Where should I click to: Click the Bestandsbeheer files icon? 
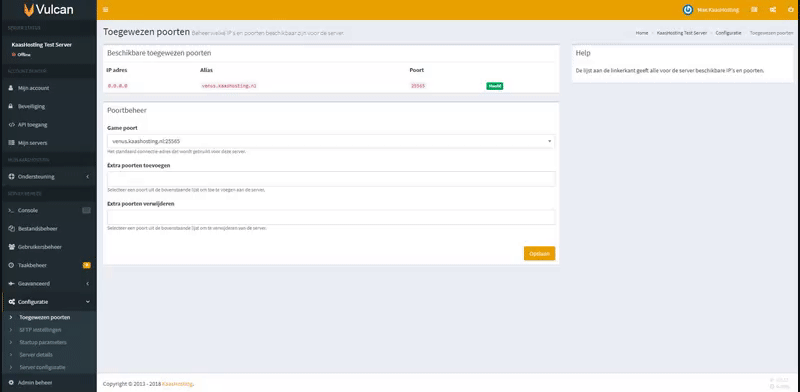(x=11, y=229)
